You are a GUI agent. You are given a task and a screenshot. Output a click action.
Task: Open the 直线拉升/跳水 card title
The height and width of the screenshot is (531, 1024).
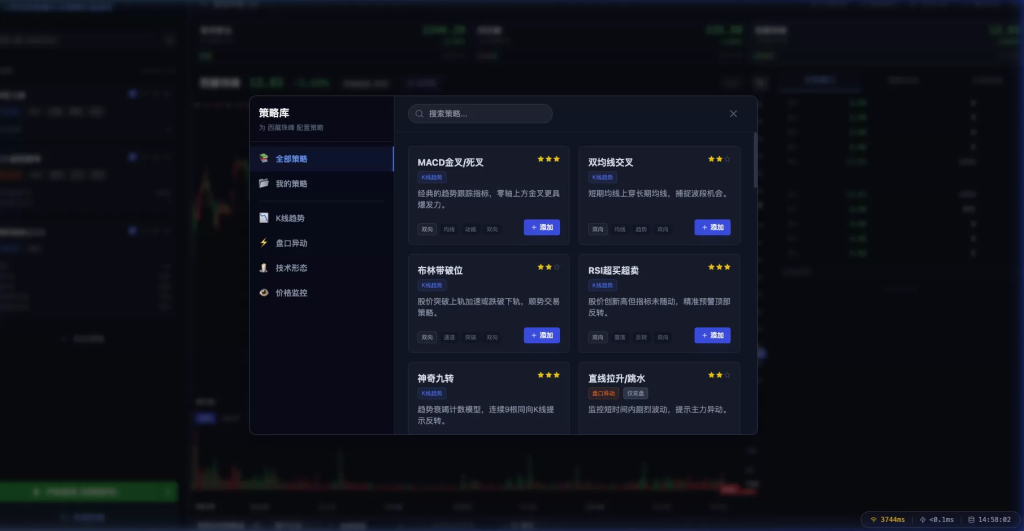click(x=616, y=378)
